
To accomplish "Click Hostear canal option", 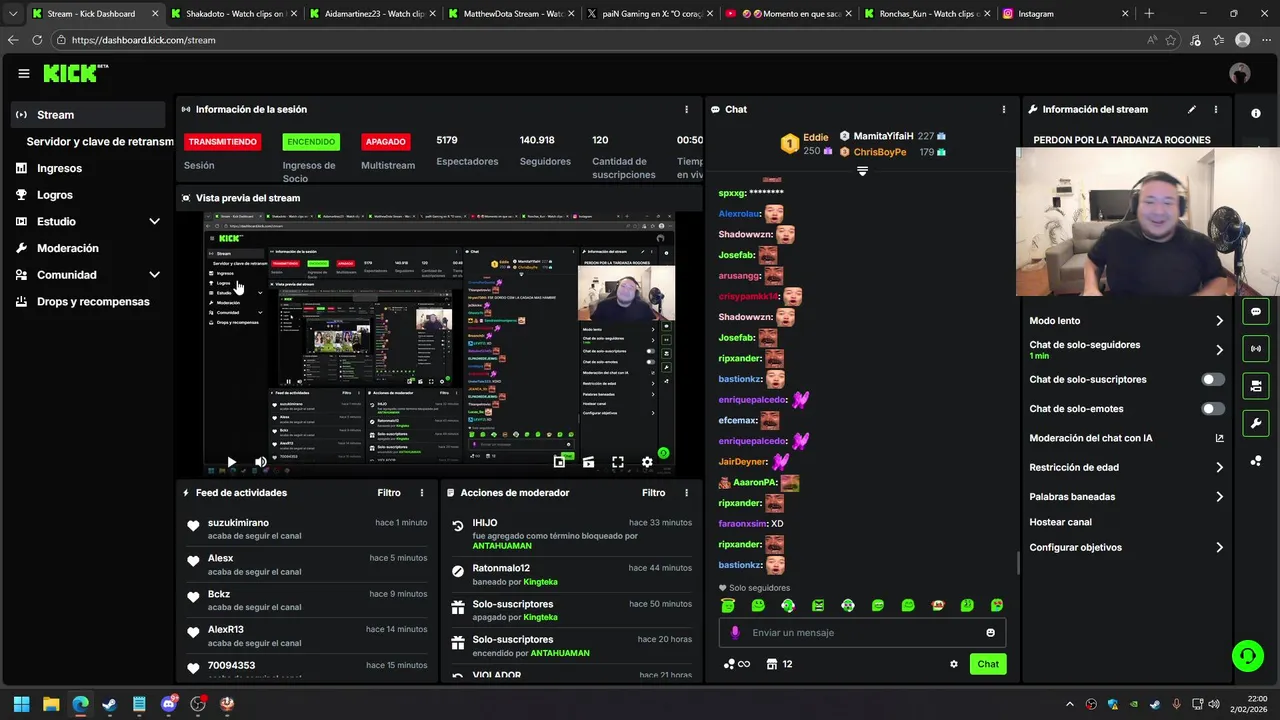I will pyautogui.click(x=1061, y=522).
